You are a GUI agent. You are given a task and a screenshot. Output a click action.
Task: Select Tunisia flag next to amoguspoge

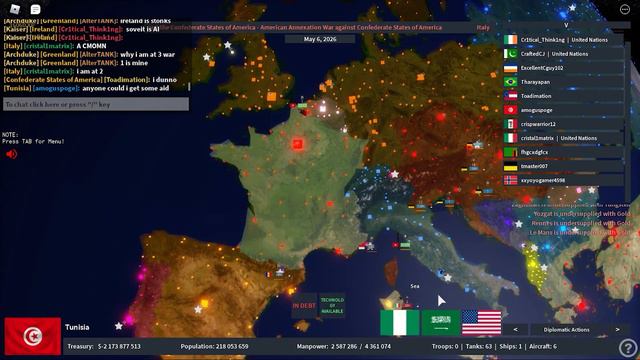(x=510, y=110)
